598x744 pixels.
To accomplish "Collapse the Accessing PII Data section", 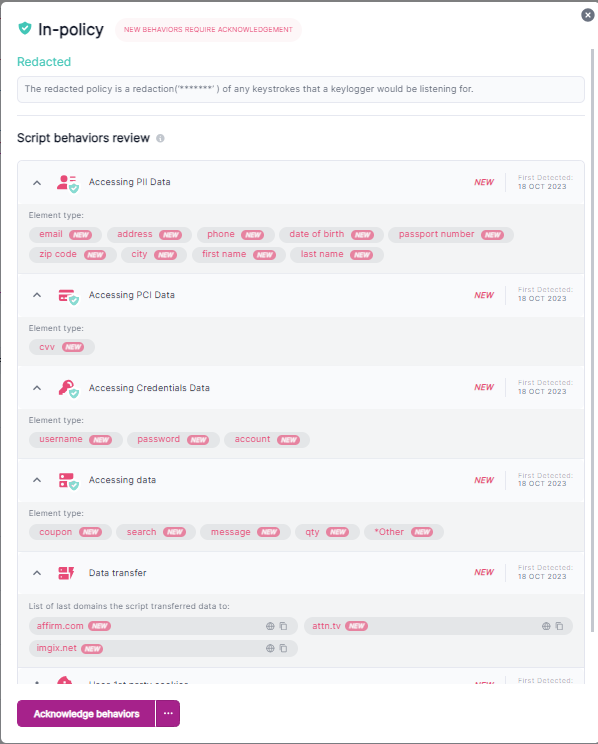I will pyautogui.click(x=37, y=183).
